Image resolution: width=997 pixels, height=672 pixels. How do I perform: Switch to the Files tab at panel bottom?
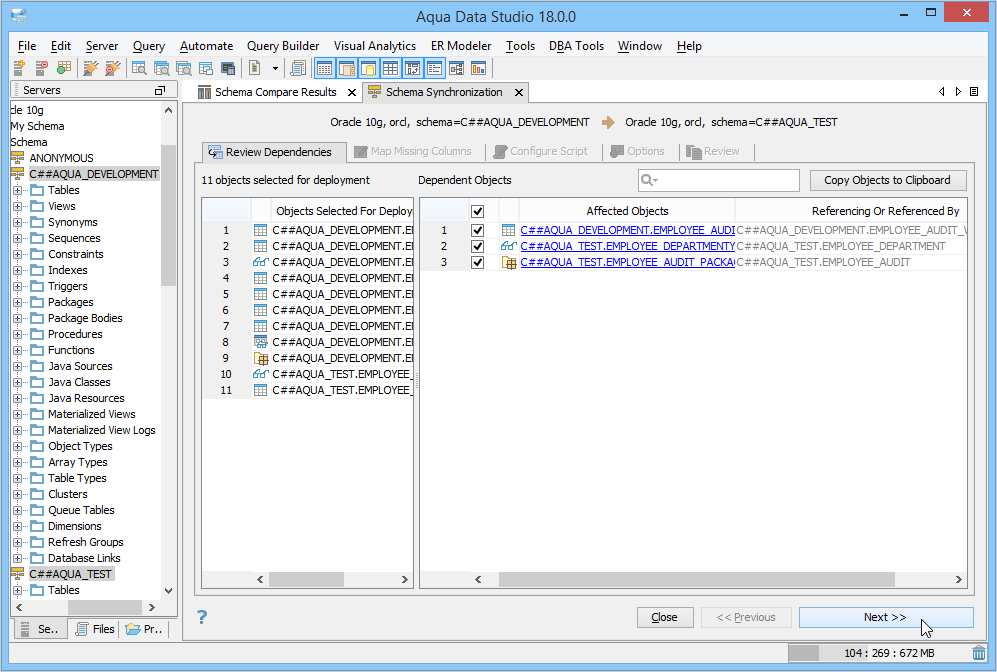click(x=96, y=629)
